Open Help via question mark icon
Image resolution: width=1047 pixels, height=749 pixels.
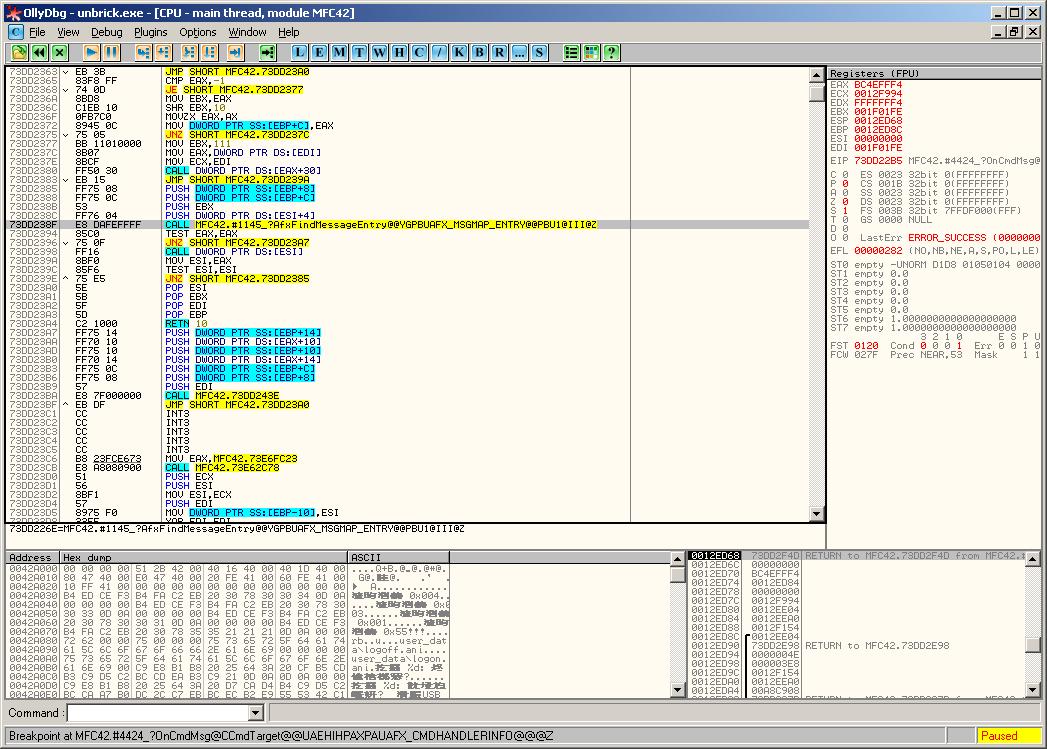pyautogui.click(x=612, y=52)
